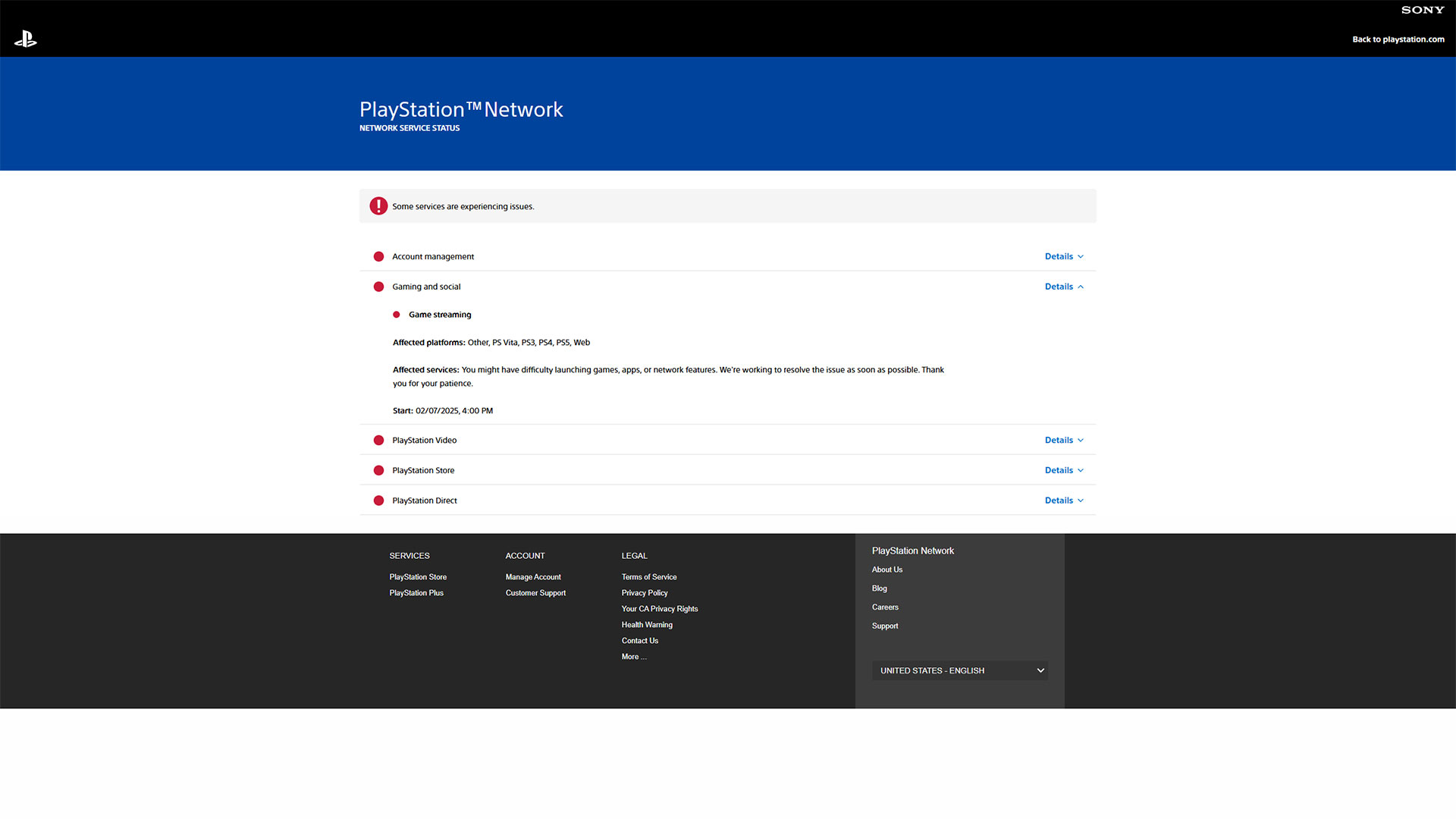Go back to playstation.com
The height and width of the screenshot is (819, 1456).
(1398, 39)
